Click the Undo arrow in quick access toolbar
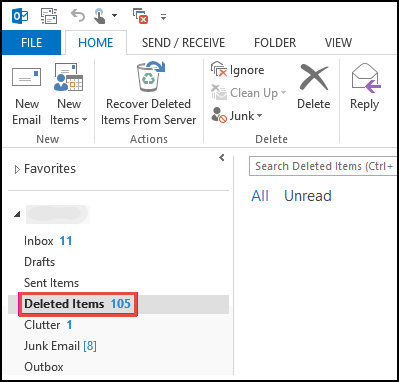 point(78,16)
